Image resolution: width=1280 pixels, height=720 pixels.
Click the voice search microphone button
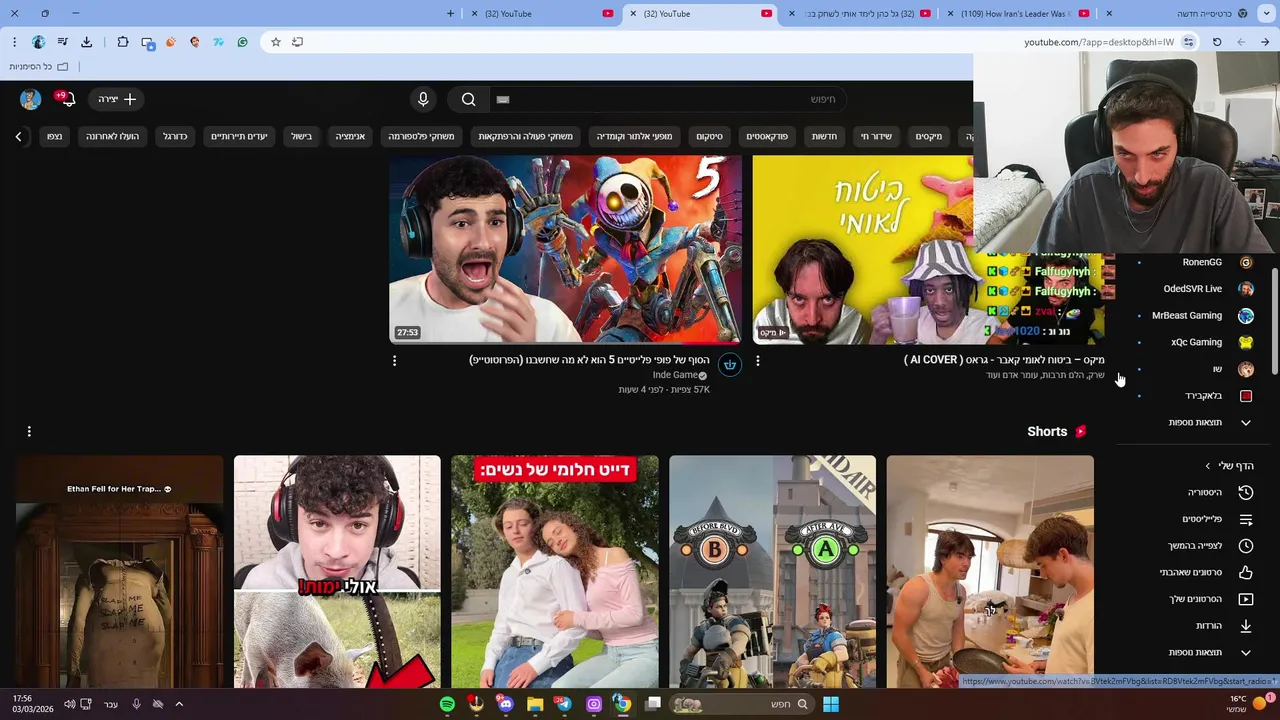pos(423,99)
